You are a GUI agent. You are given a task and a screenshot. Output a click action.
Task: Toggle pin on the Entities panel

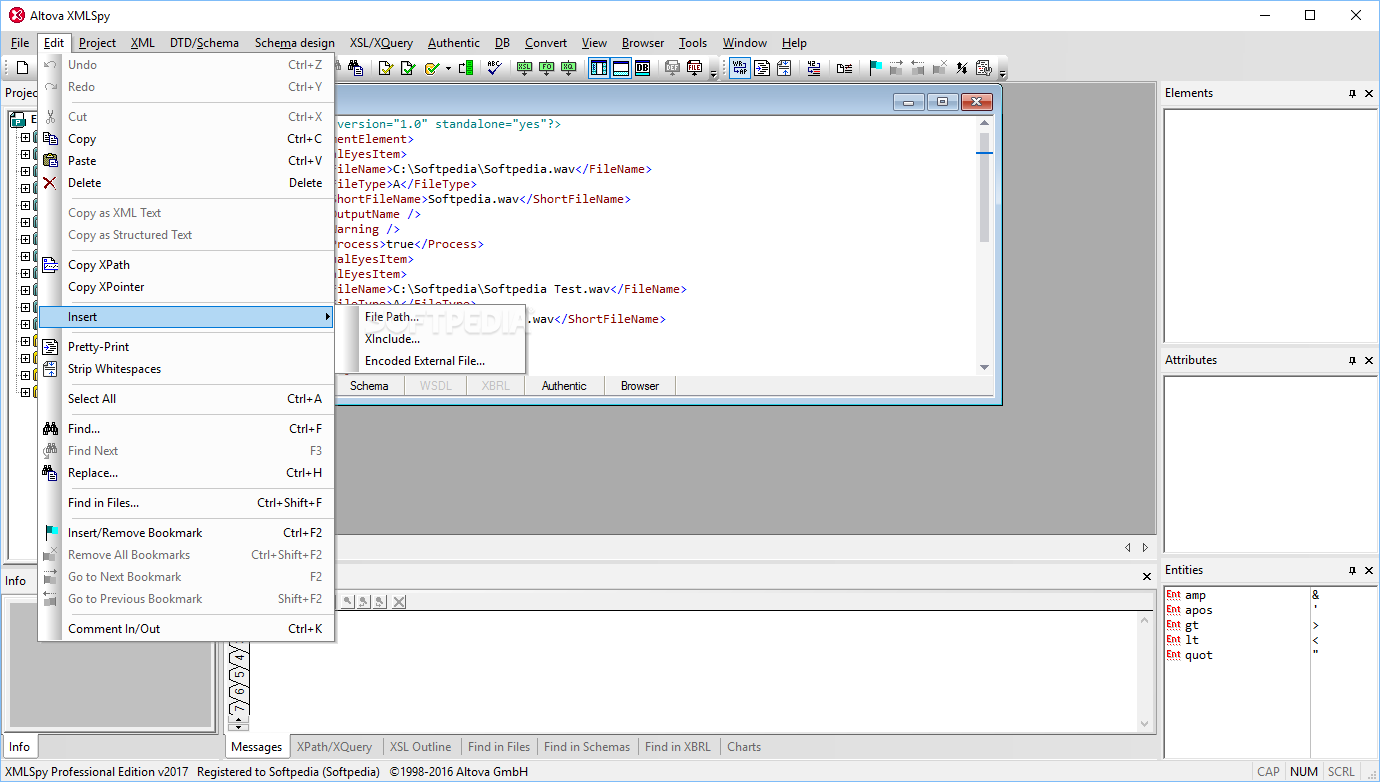1352,570
